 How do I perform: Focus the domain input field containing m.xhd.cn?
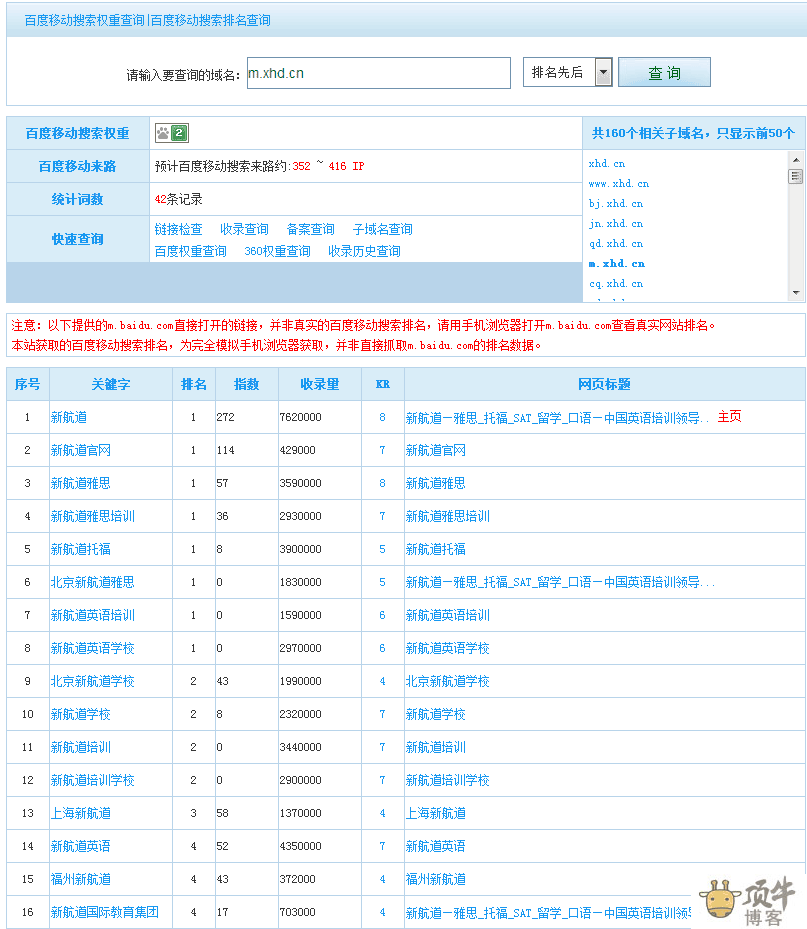point(379,73)
